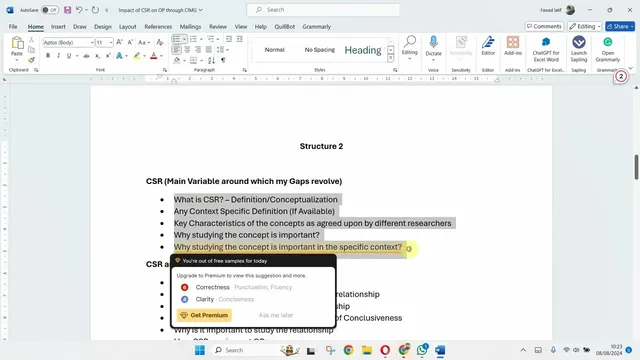
Task: Click the Copy icon in Clipboard group
Action: 31,50
